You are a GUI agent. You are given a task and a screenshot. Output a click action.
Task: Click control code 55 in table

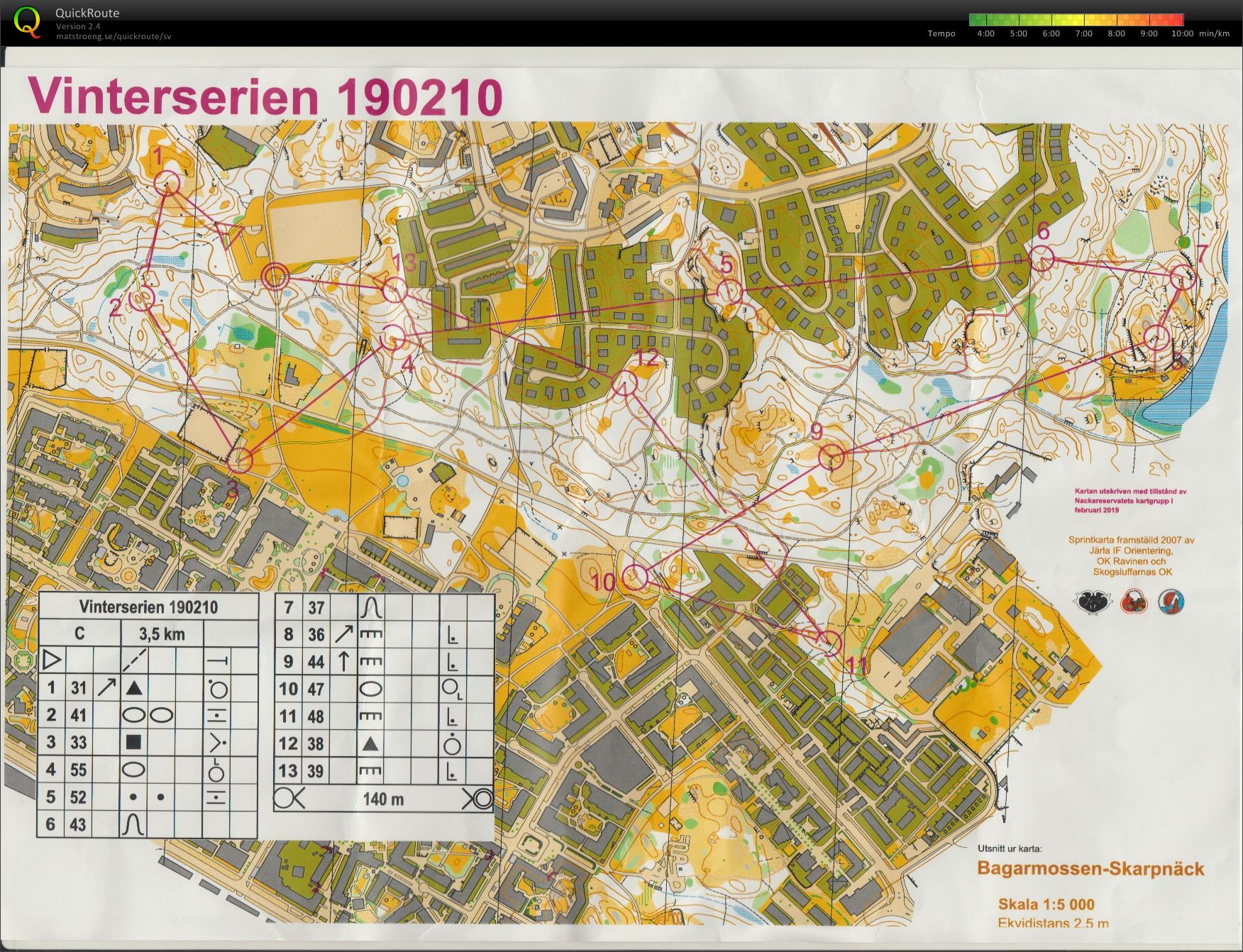pos(78,770)
